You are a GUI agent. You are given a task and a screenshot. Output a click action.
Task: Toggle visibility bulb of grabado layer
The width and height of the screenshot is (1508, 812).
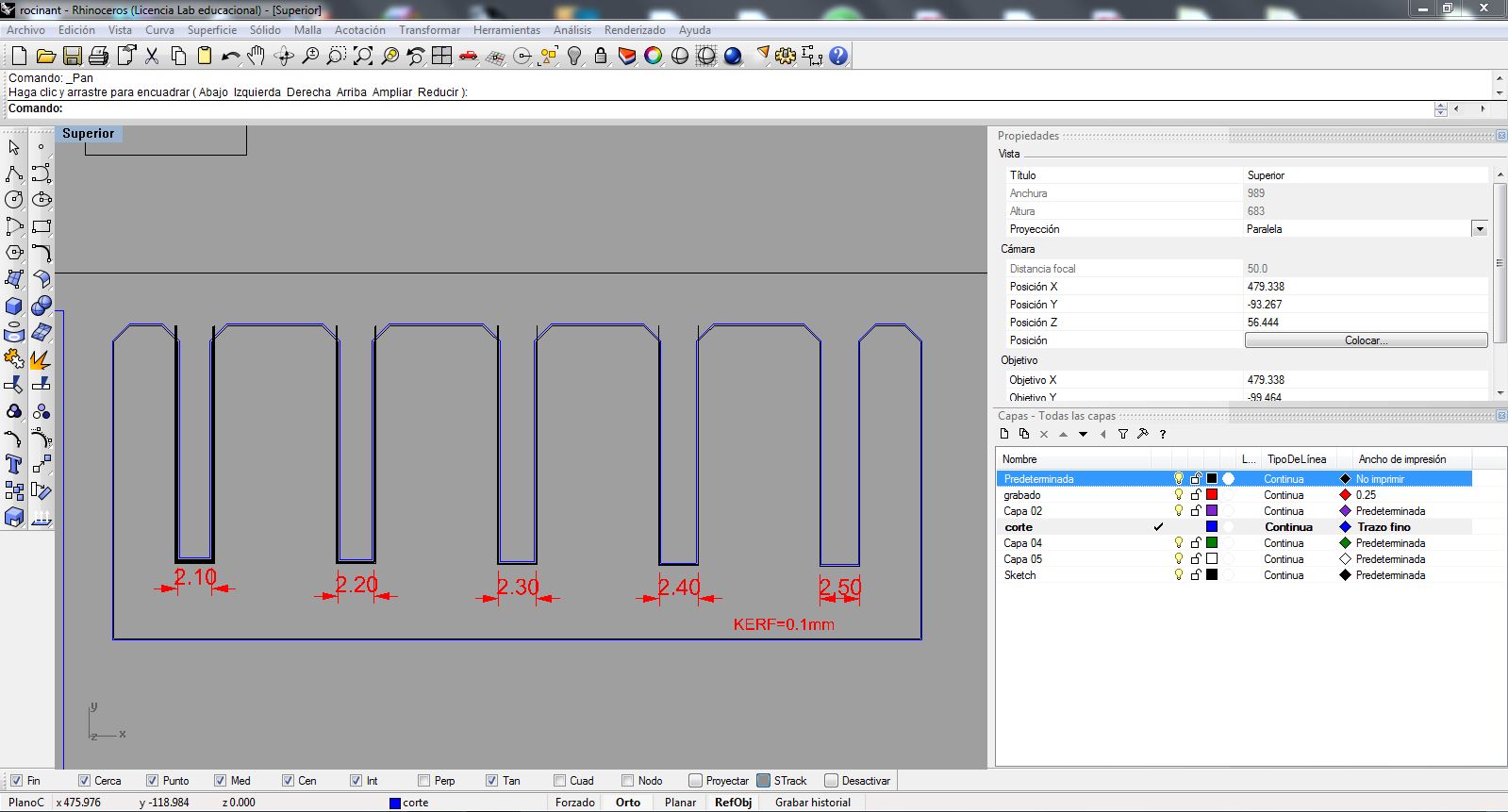(x=1178, y=494)
